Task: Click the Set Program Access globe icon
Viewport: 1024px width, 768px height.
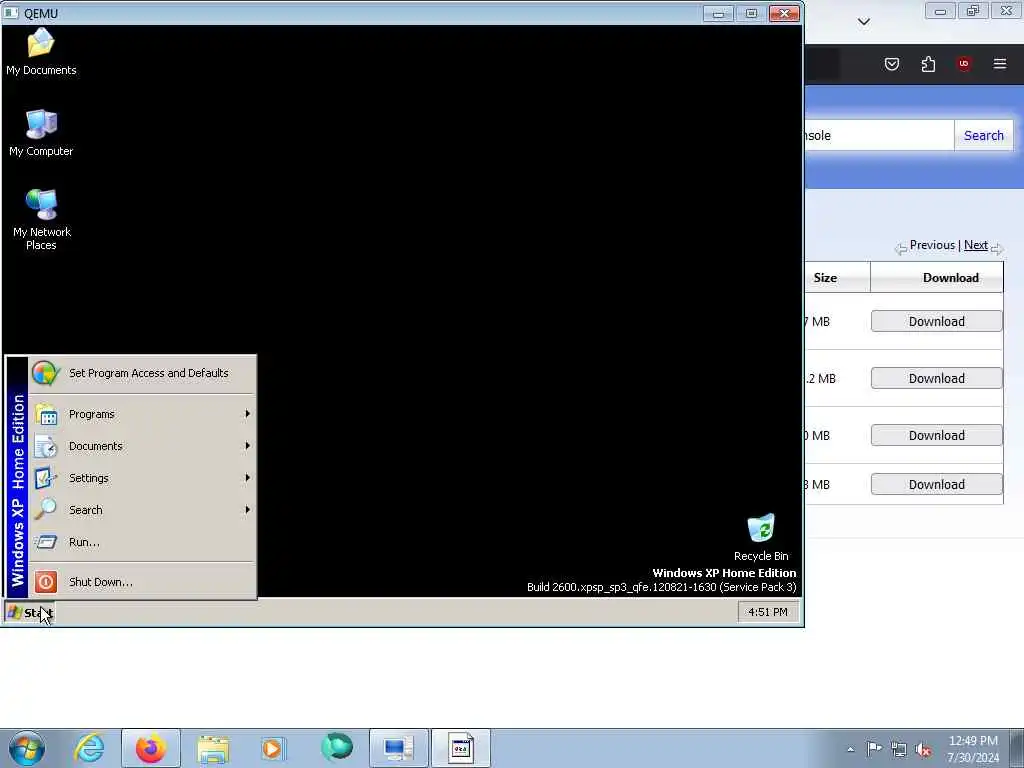Action: (x=46, y=373)
